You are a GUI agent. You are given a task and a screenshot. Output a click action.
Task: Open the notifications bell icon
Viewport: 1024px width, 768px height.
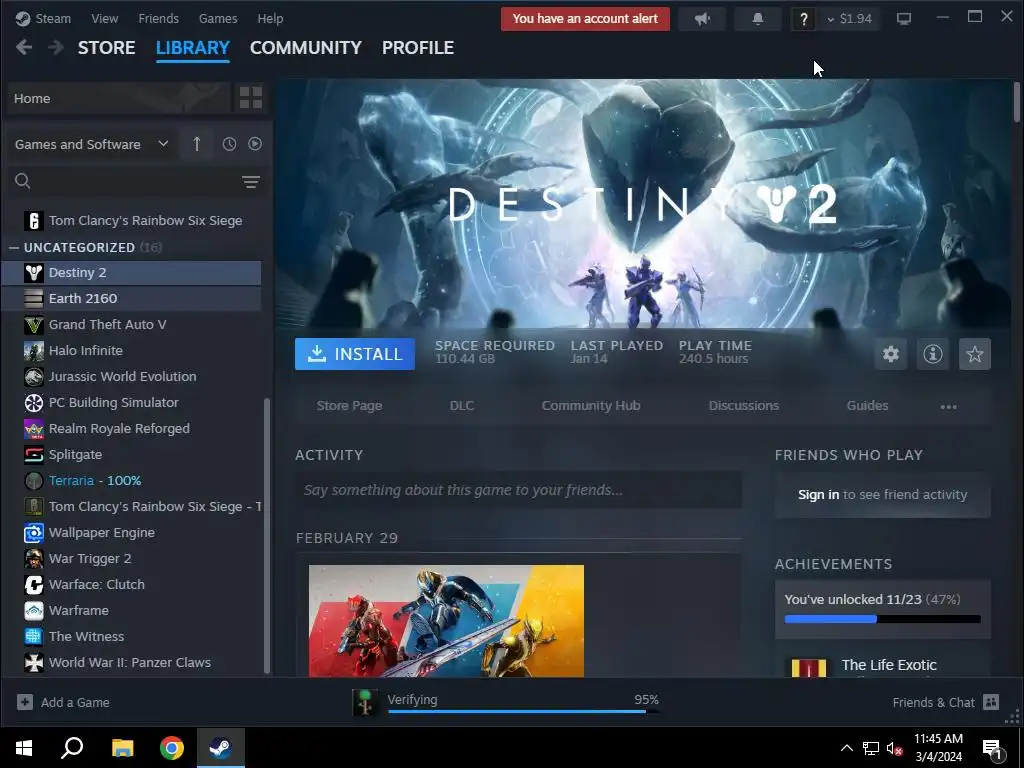coord(758,19)
